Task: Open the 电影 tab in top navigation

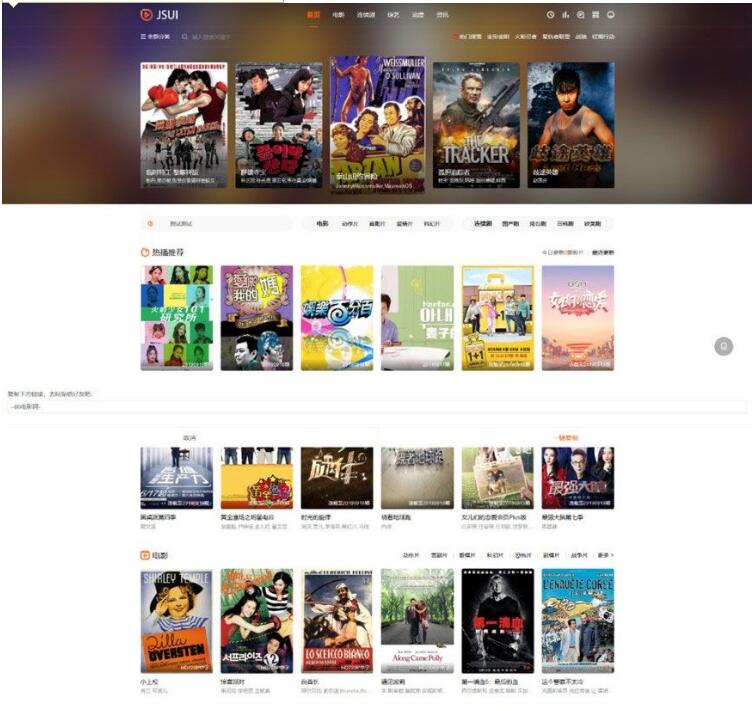Action: tap(338, 15)
